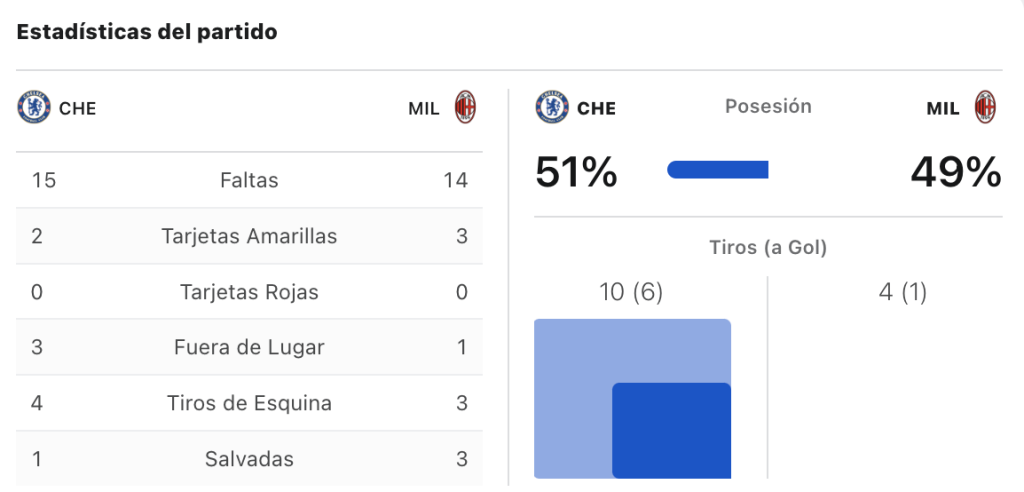Viewport: 1024px width, 492px height.
Task: Select the MIL team label in stats table
Action: (x=424, y=108)
